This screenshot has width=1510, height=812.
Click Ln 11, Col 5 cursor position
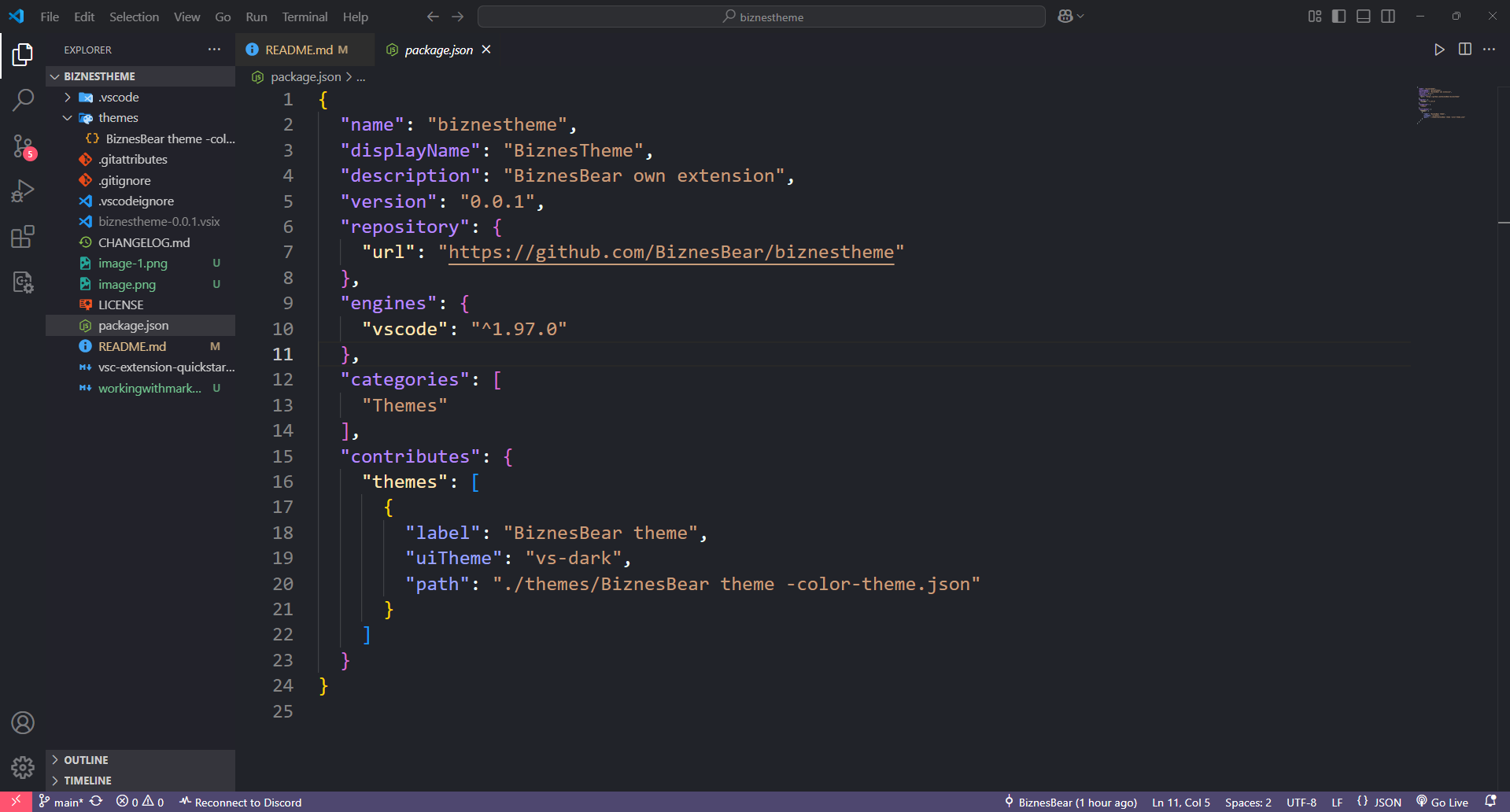[x=1181, y=802]
